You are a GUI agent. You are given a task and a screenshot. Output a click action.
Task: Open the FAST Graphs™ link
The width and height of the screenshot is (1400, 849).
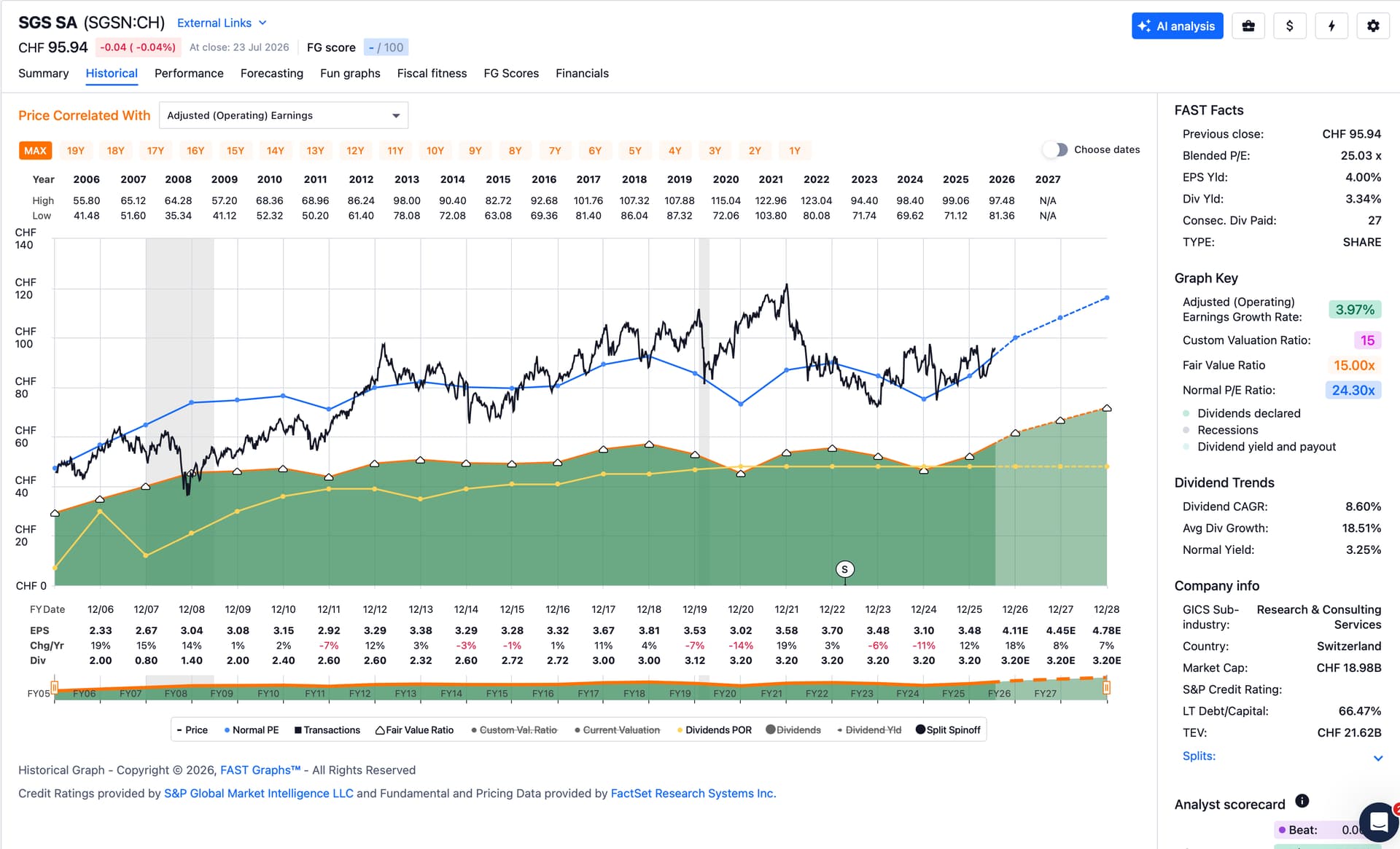coord(260,770)
